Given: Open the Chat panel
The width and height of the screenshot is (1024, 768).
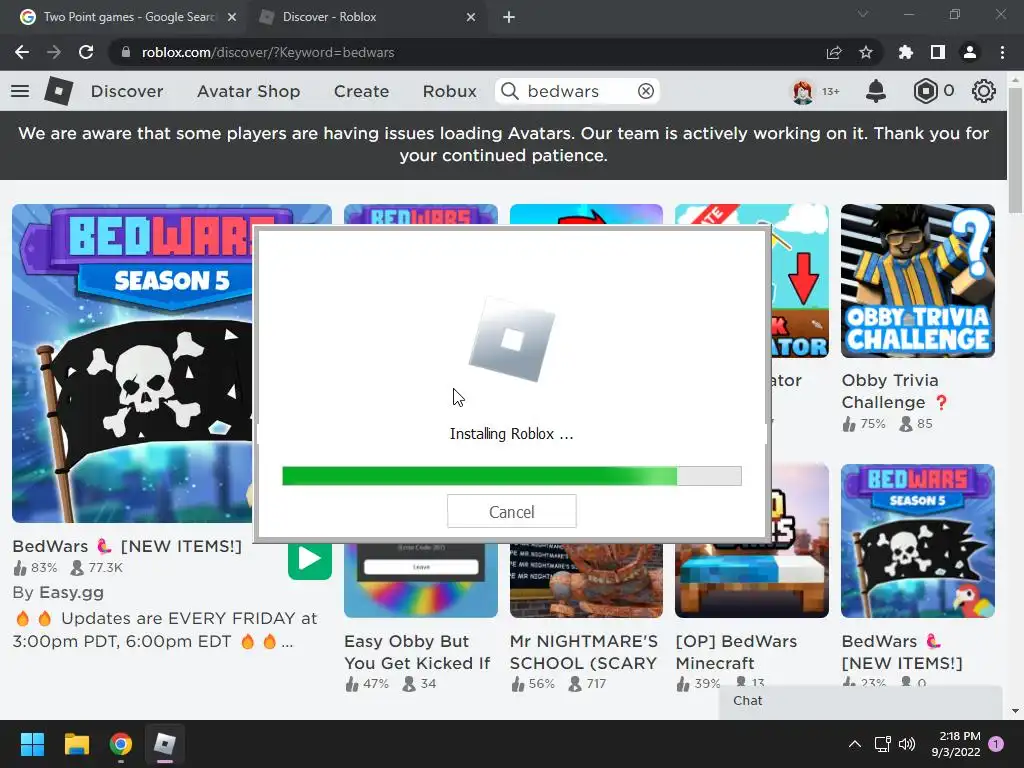Looking at the screenshot, I should 860,701.
